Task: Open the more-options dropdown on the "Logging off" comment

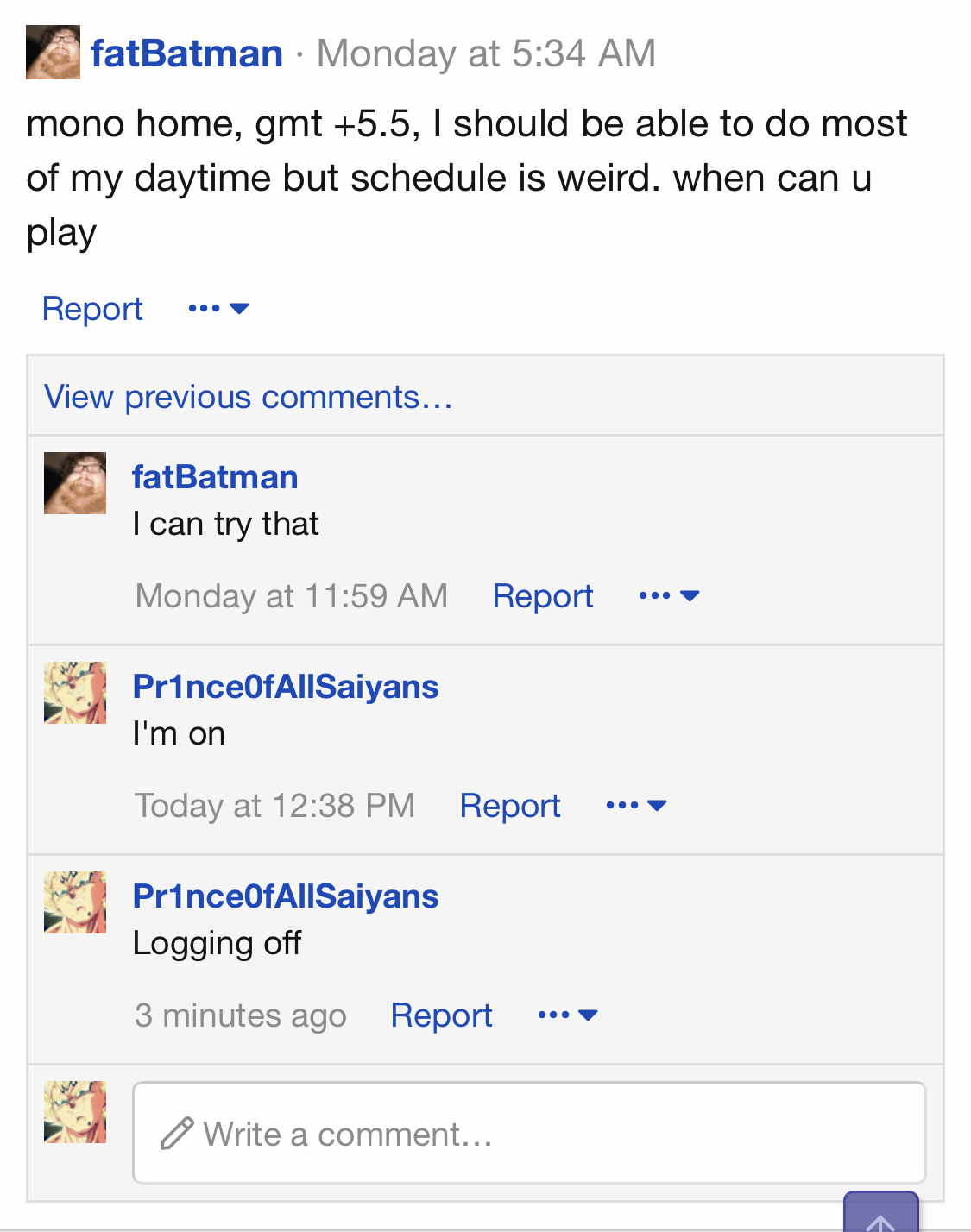Action: tap(567, 1015)
